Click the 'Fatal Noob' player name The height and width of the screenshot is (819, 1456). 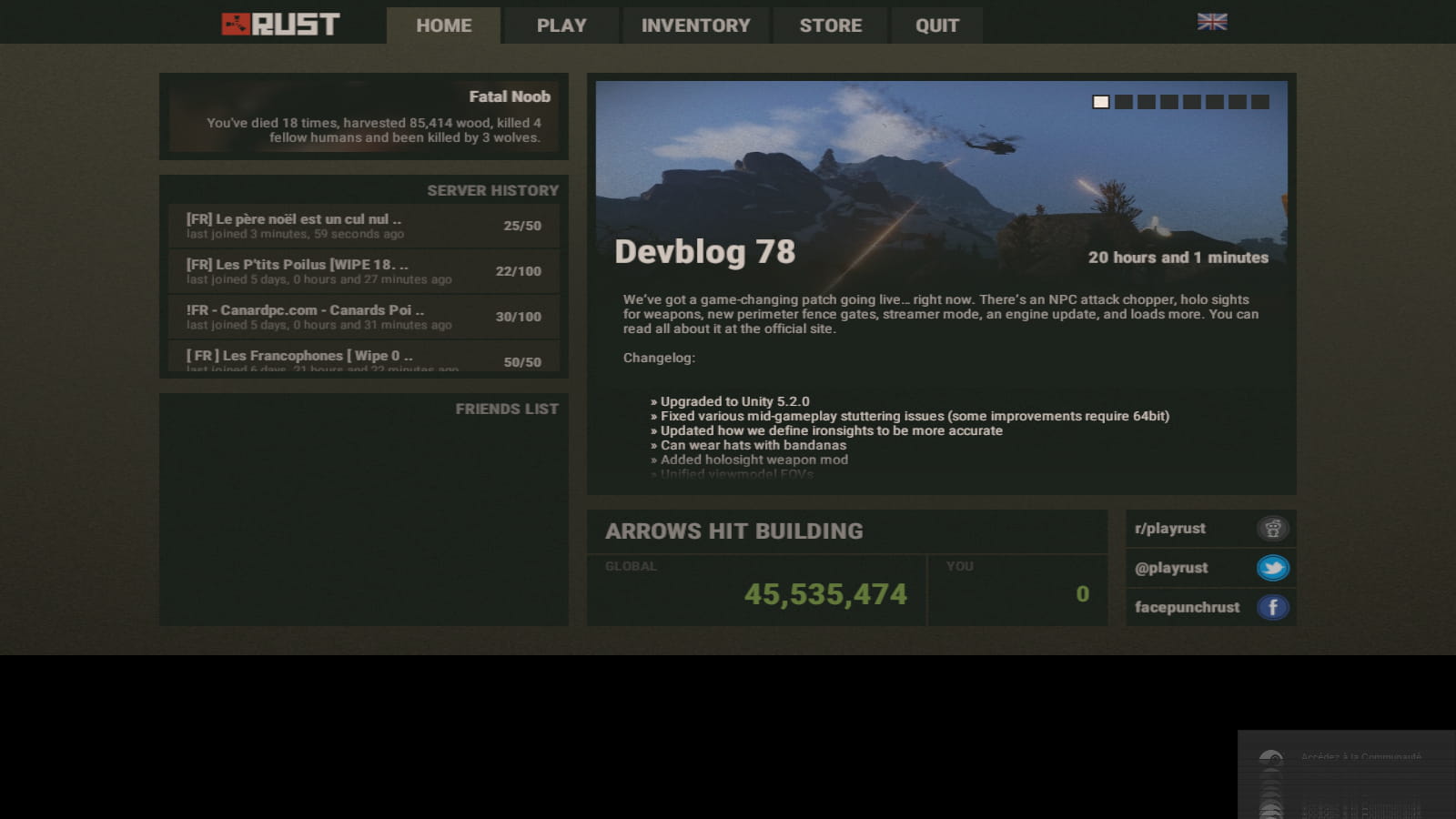[x=510, y=96]
